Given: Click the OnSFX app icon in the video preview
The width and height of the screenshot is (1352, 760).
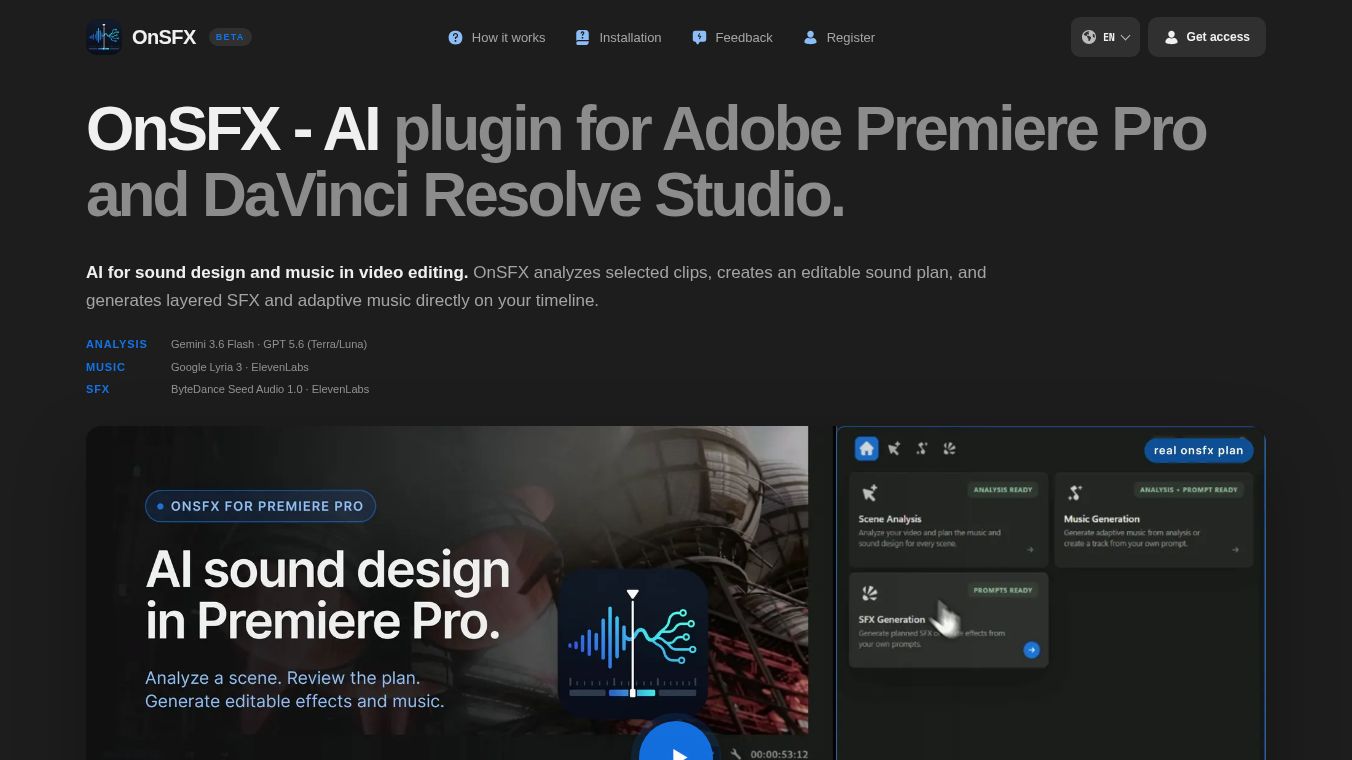Looking at the screenshot, I should [x=633, y=643].
